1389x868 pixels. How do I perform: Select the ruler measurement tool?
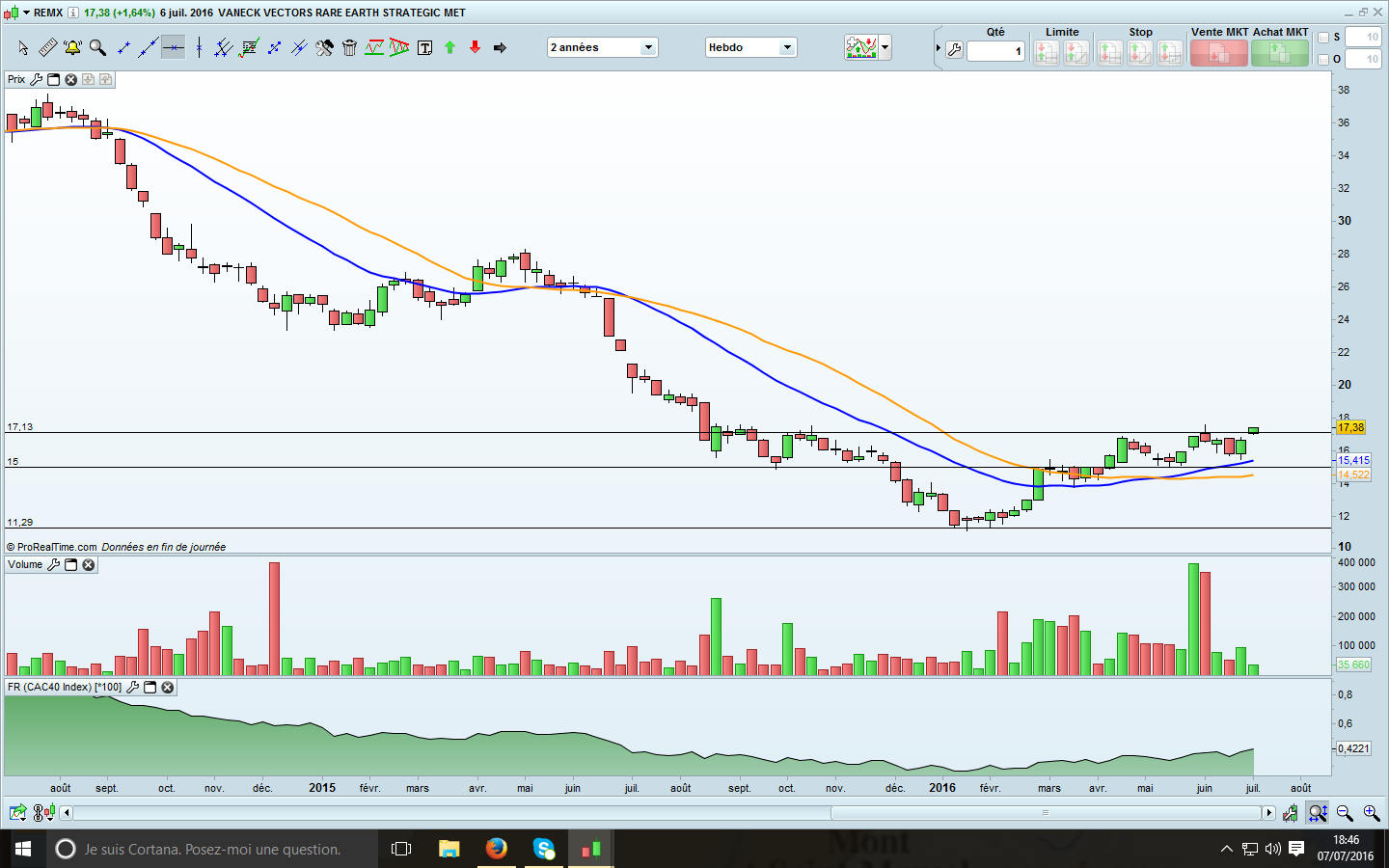click(x=47, y=47)
